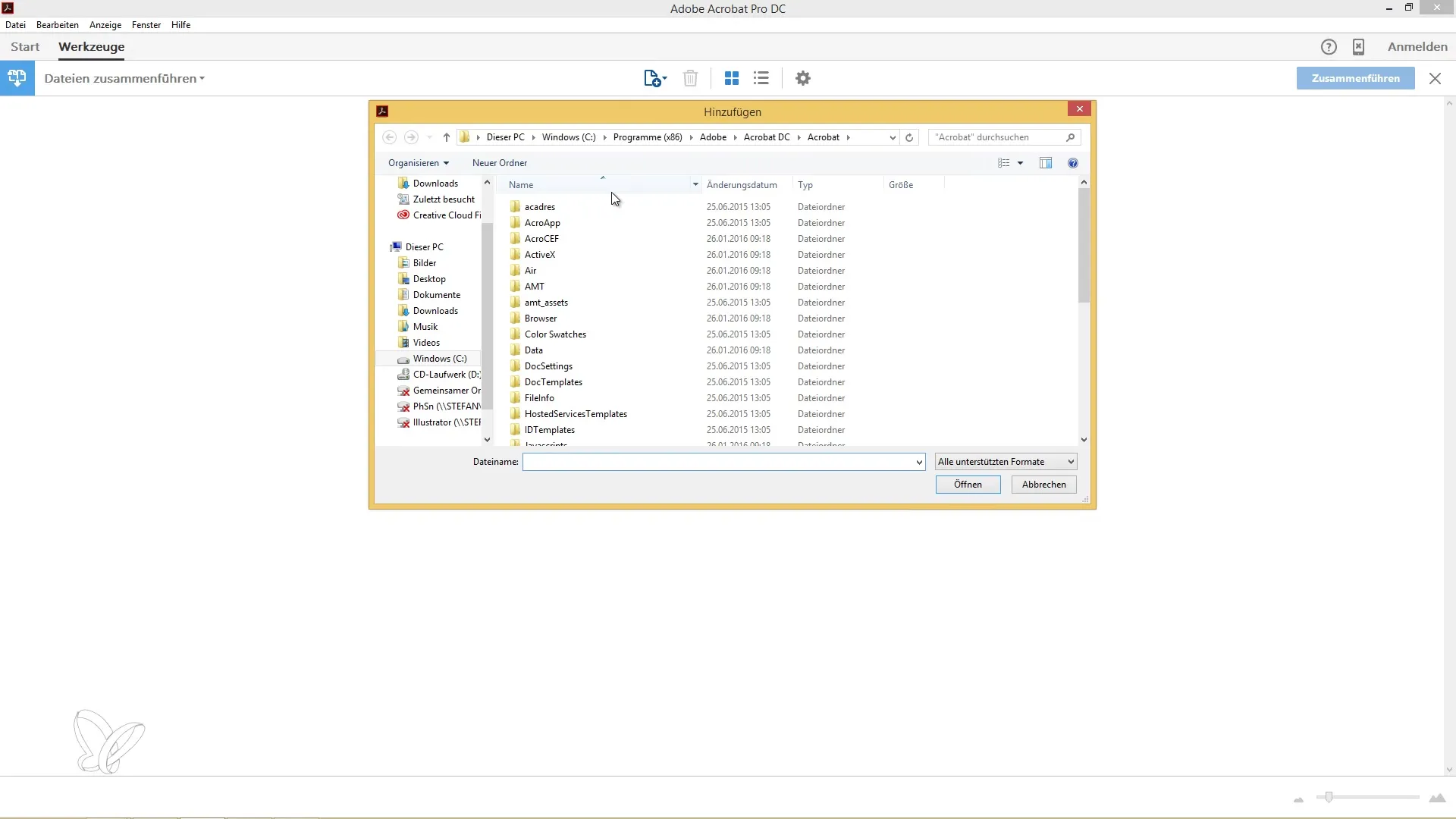1456x819 pixels.
Task: Click the help question mark icon
Action: 1072,163
